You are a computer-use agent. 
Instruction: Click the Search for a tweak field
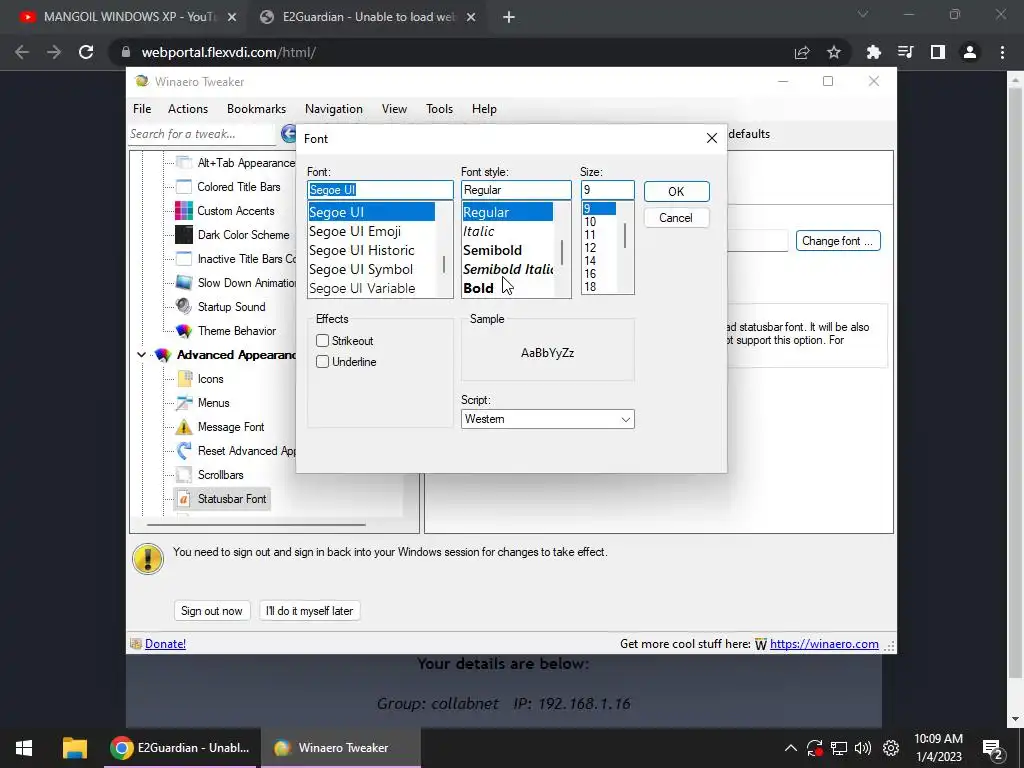[202, 134]
